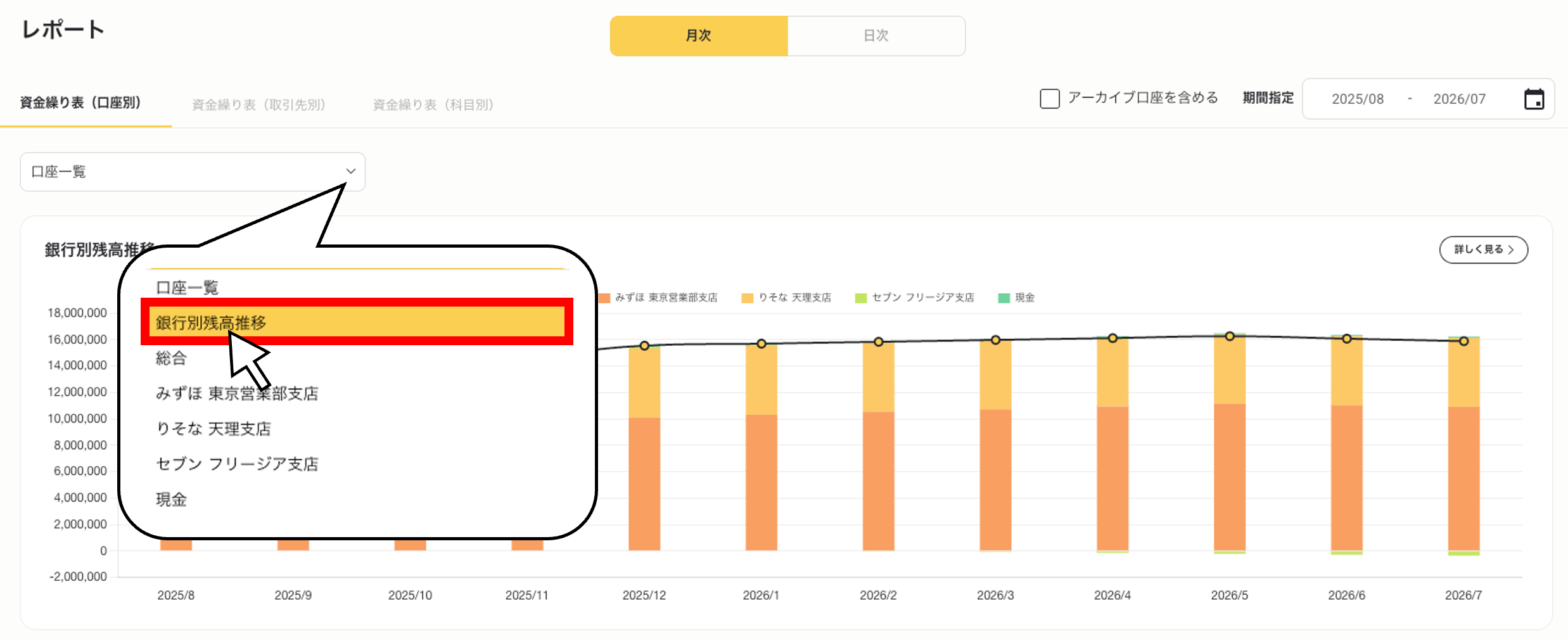Toggle the アーカイブ口座を含める checkbox
The width and height of the screenshot is (1568, 641).
1049,99
